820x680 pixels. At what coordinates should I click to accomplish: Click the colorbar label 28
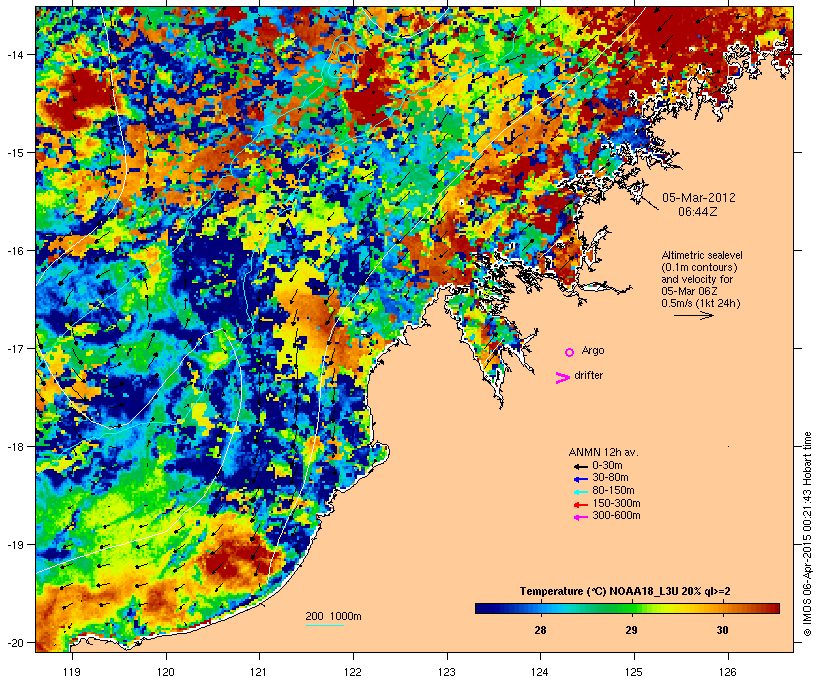540,630
